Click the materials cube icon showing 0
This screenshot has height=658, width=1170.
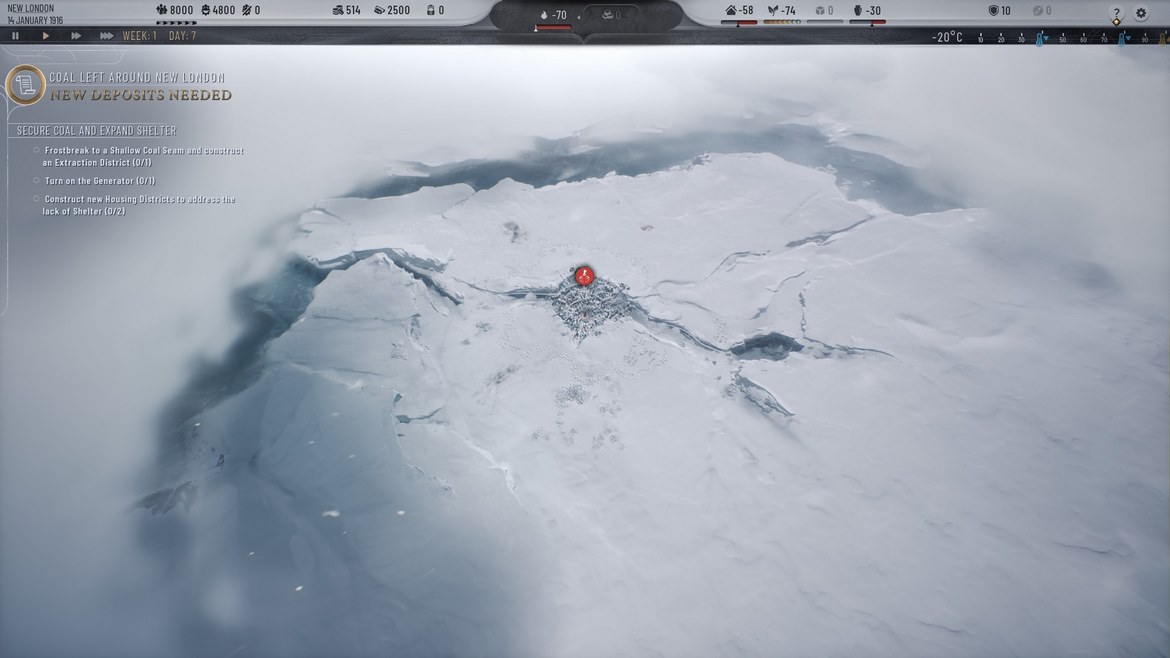pyautogui.click(x=820, y=10)
